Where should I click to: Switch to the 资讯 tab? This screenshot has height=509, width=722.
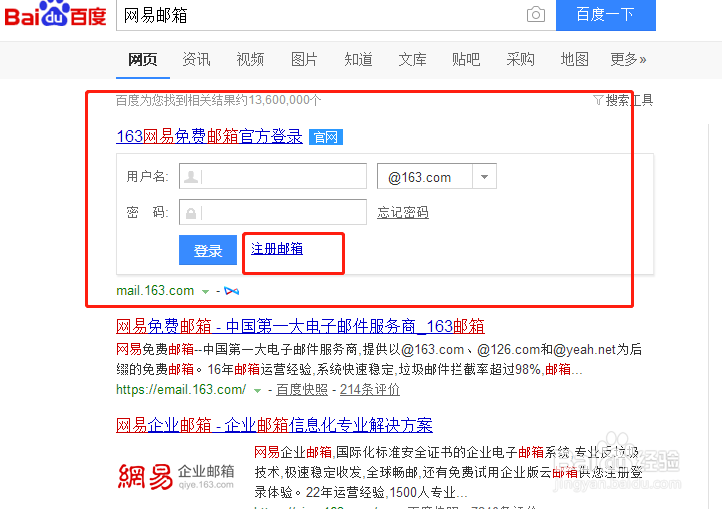coord(196,59)
